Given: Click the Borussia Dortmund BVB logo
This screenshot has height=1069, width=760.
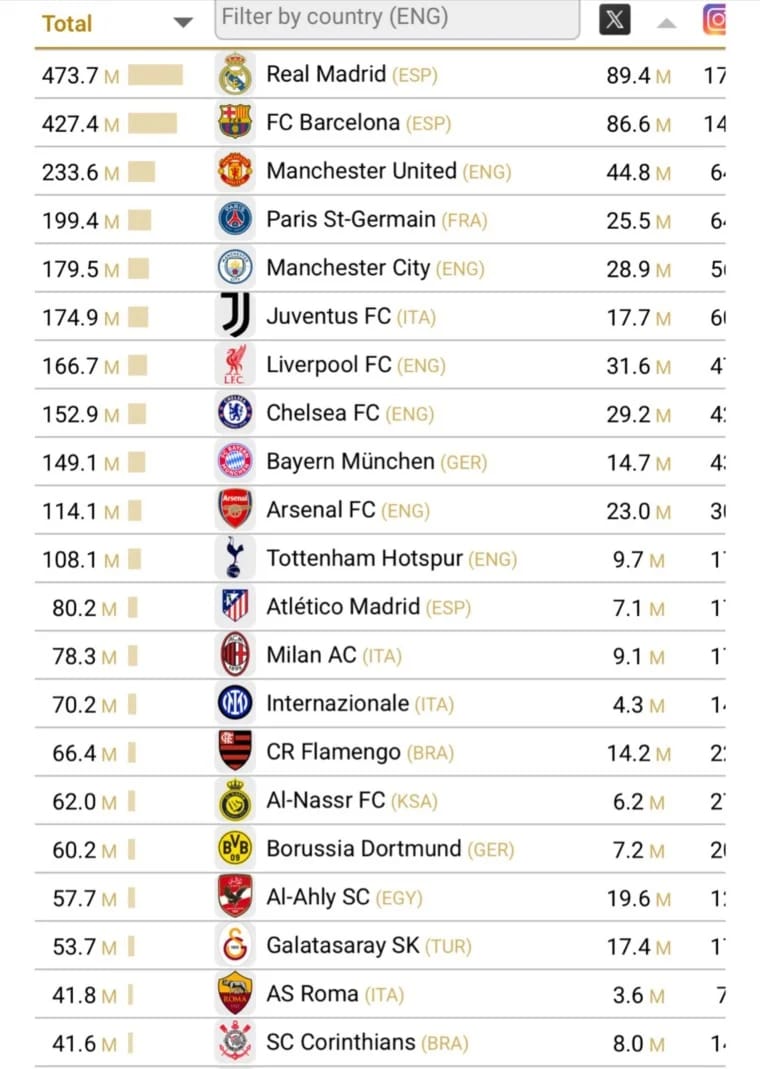Looking at the screenshot, I should [235, 849].
